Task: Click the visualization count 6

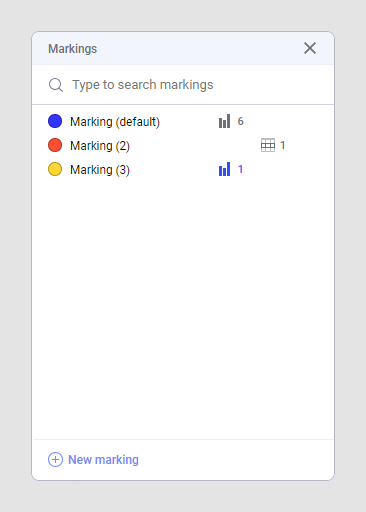Action: (x=240, y=121)
